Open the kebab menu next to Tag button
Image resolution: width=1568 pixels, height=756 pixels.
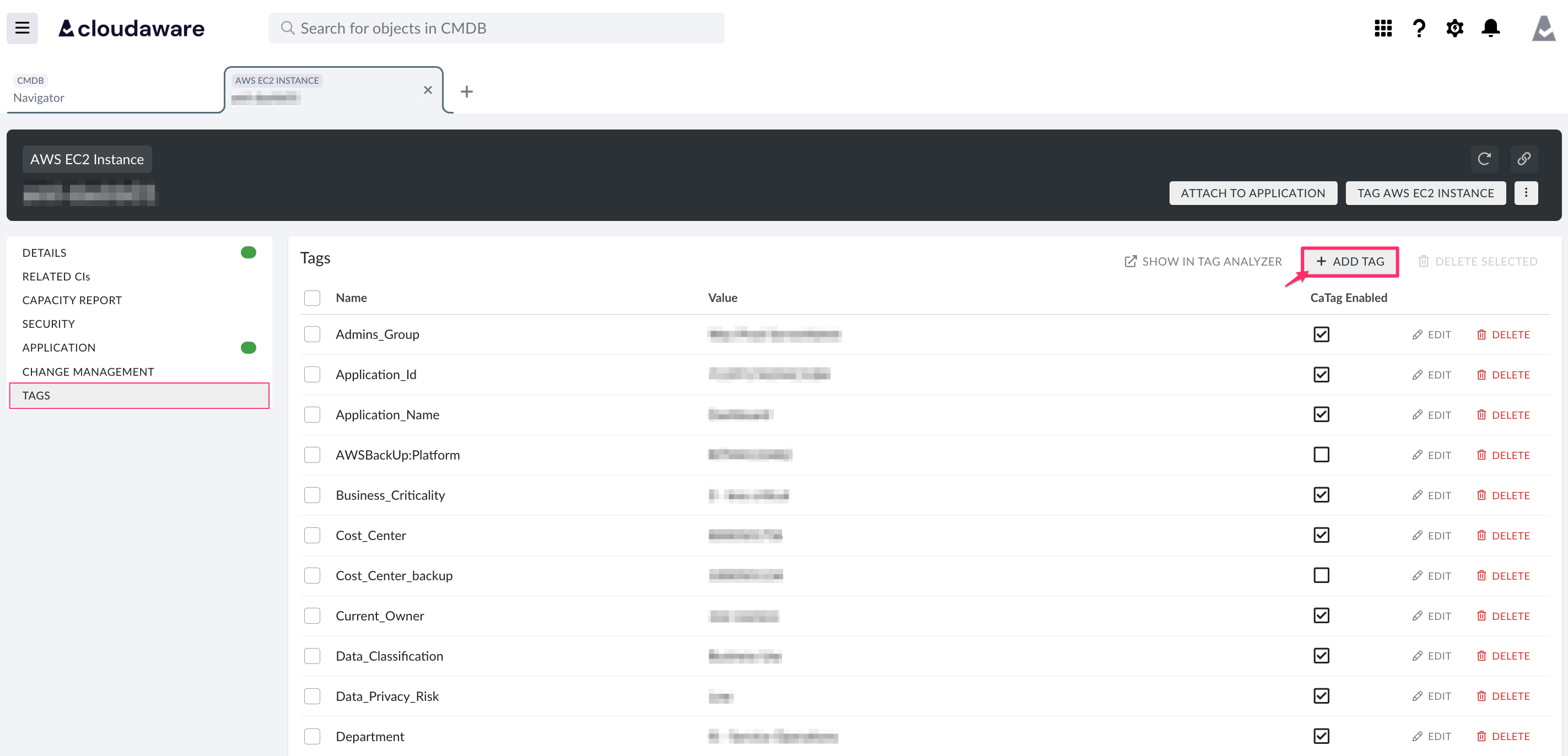1527,192
